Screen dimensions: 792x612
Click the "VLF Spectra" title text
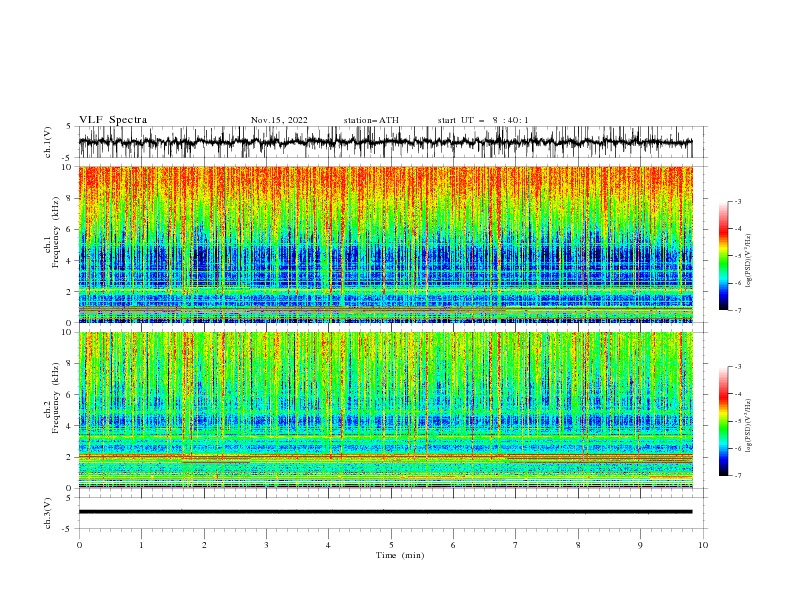pos(113,120)
